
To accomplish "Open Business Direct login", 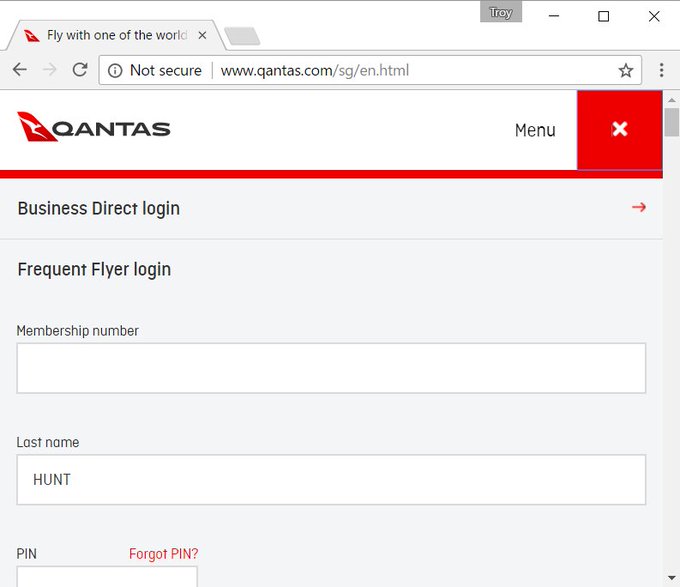I will (x=331, y=208).
